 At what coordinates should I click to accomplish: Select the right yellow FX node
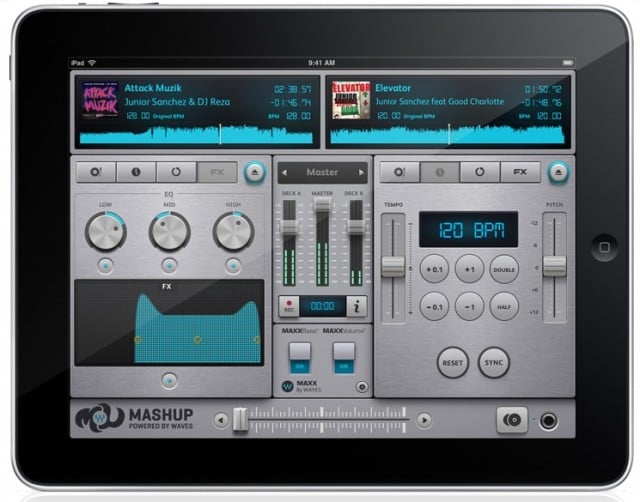point(257,340)
